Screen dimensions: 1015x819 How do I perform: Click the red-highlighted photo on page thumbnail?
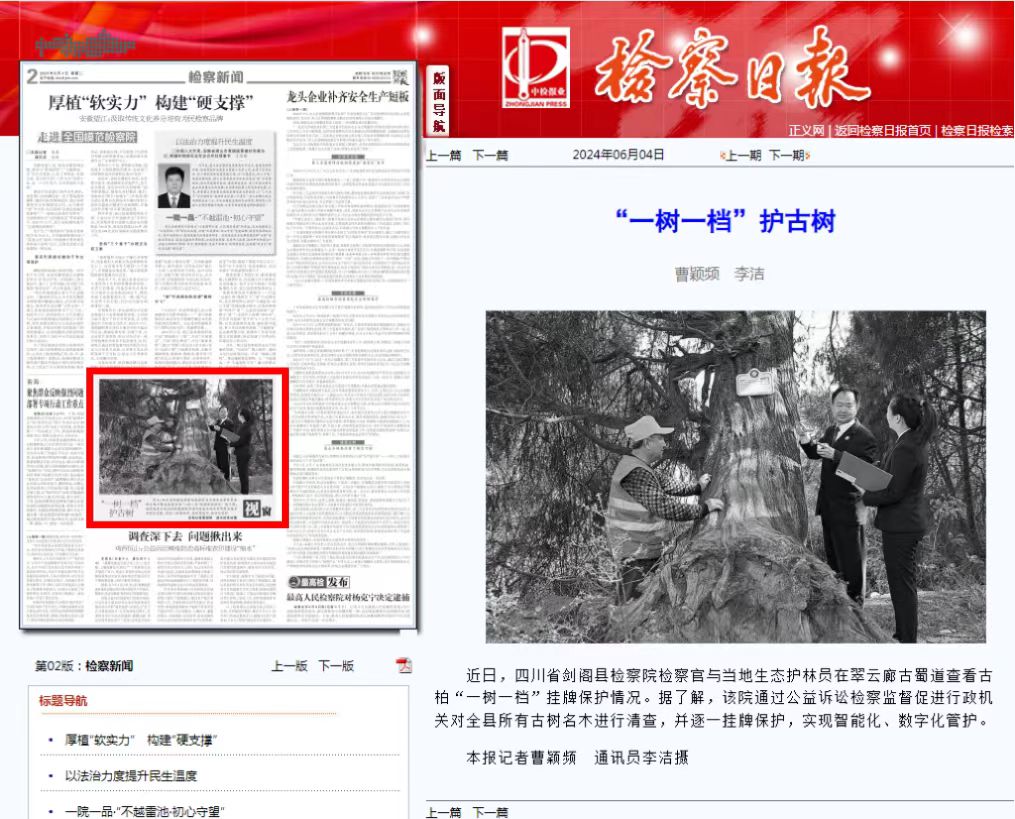click(188, 447)
